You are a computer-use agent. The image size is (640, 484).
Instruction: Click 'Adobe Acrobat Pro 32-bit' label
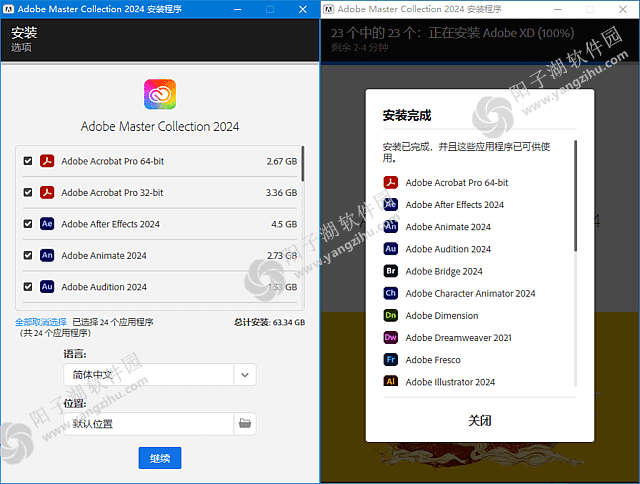[112, 193]
